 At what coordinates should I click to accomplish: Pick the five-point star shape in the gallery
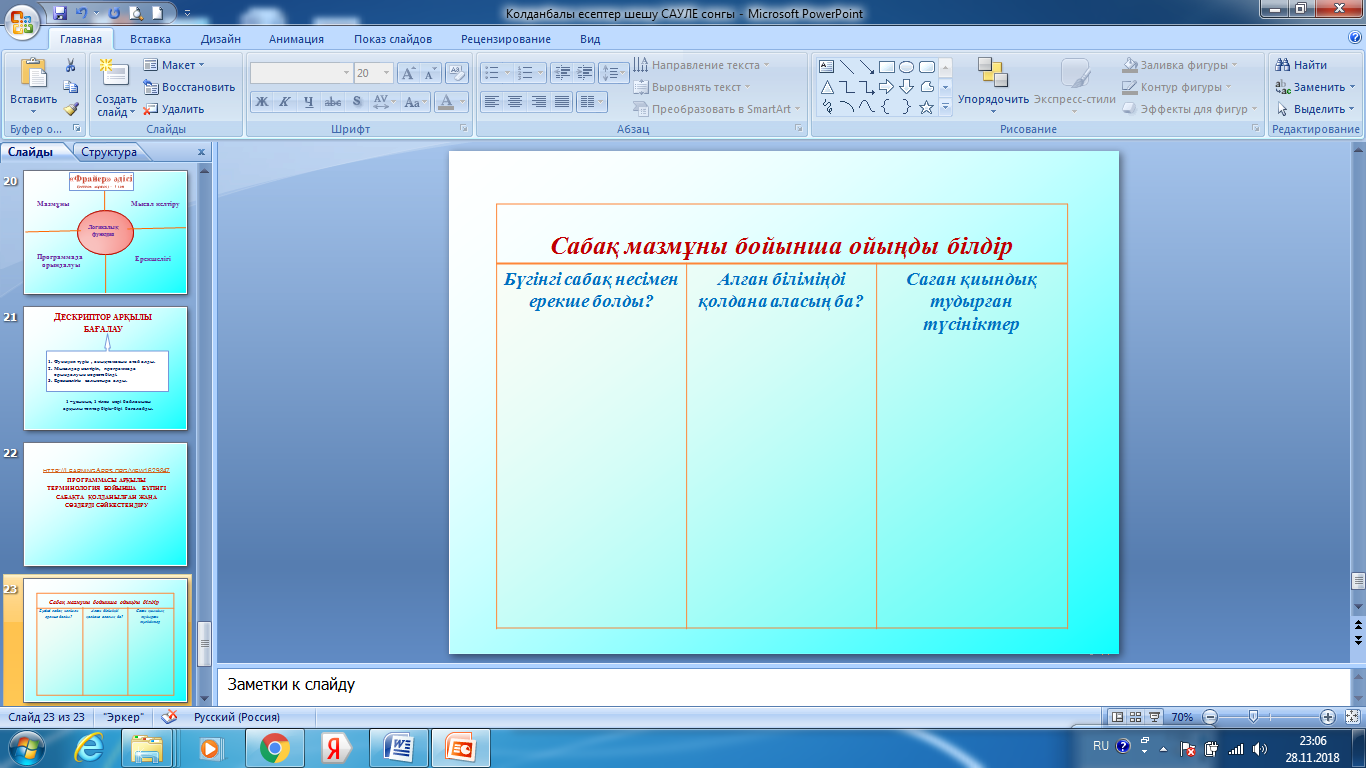(926, 107)
